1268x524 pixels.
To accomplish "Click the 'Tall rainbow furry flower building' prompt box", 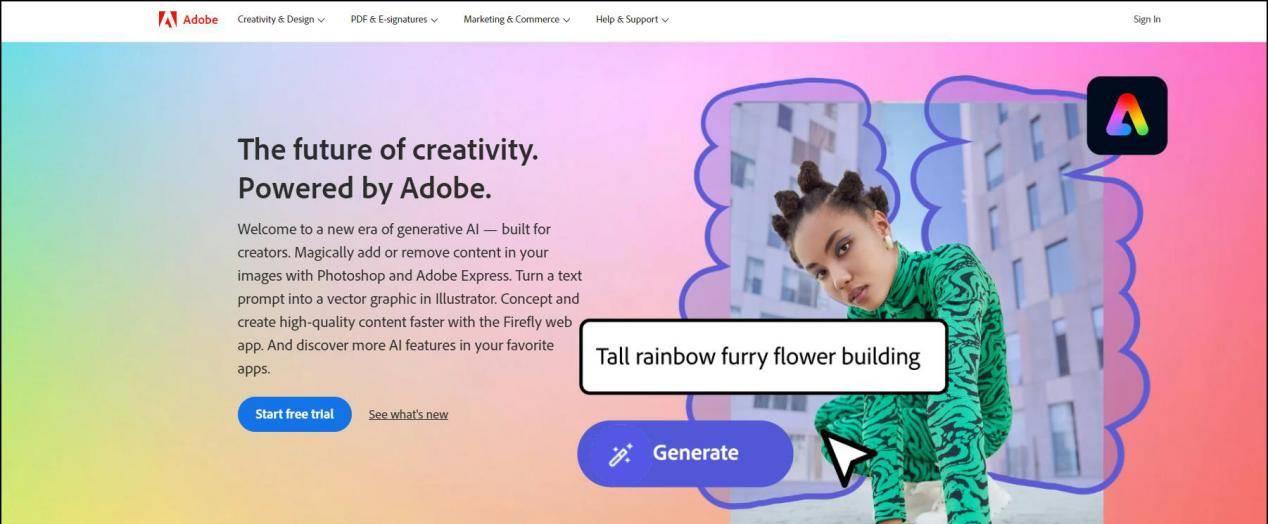I will tap(763, 356).
